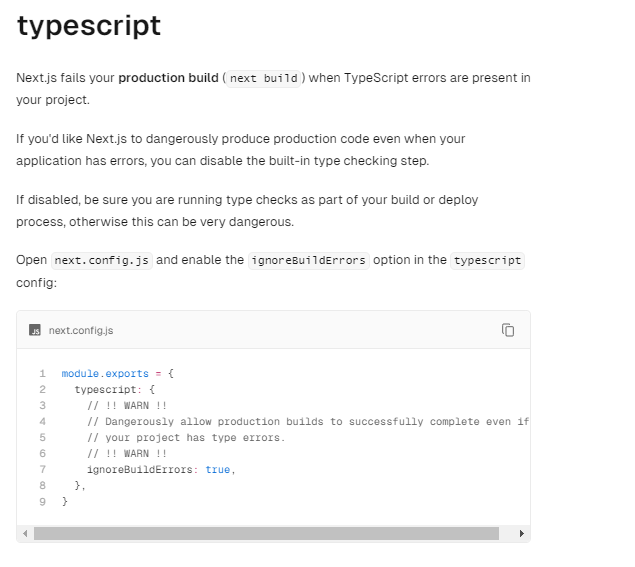635x567 pixels.
Task: Click the '// !! WARN !!' comment on line 3
Action: pyautogui.click(x=127, y=405)
